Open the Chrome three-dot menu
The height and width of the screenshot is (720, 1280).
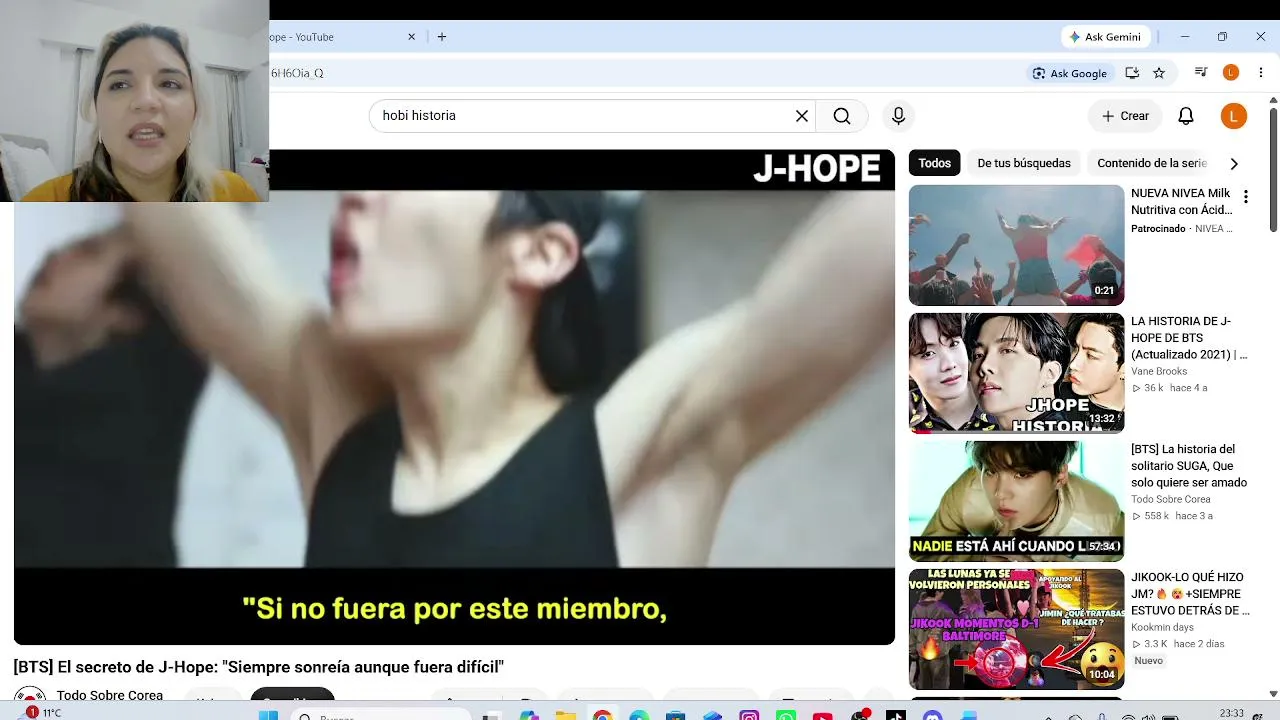click(1261, 73)
